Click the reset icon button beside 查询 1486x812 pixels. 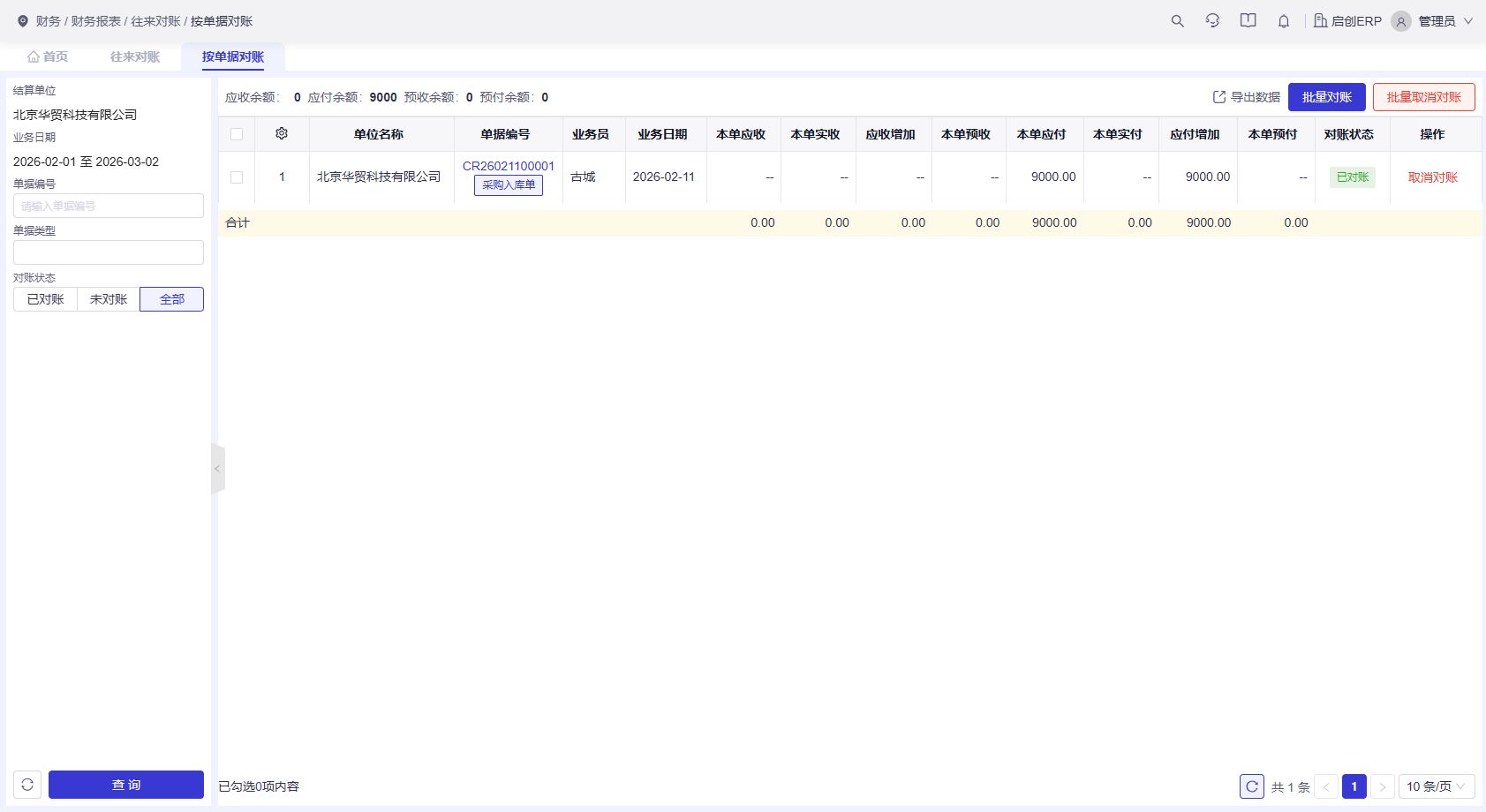pos(27,785)
